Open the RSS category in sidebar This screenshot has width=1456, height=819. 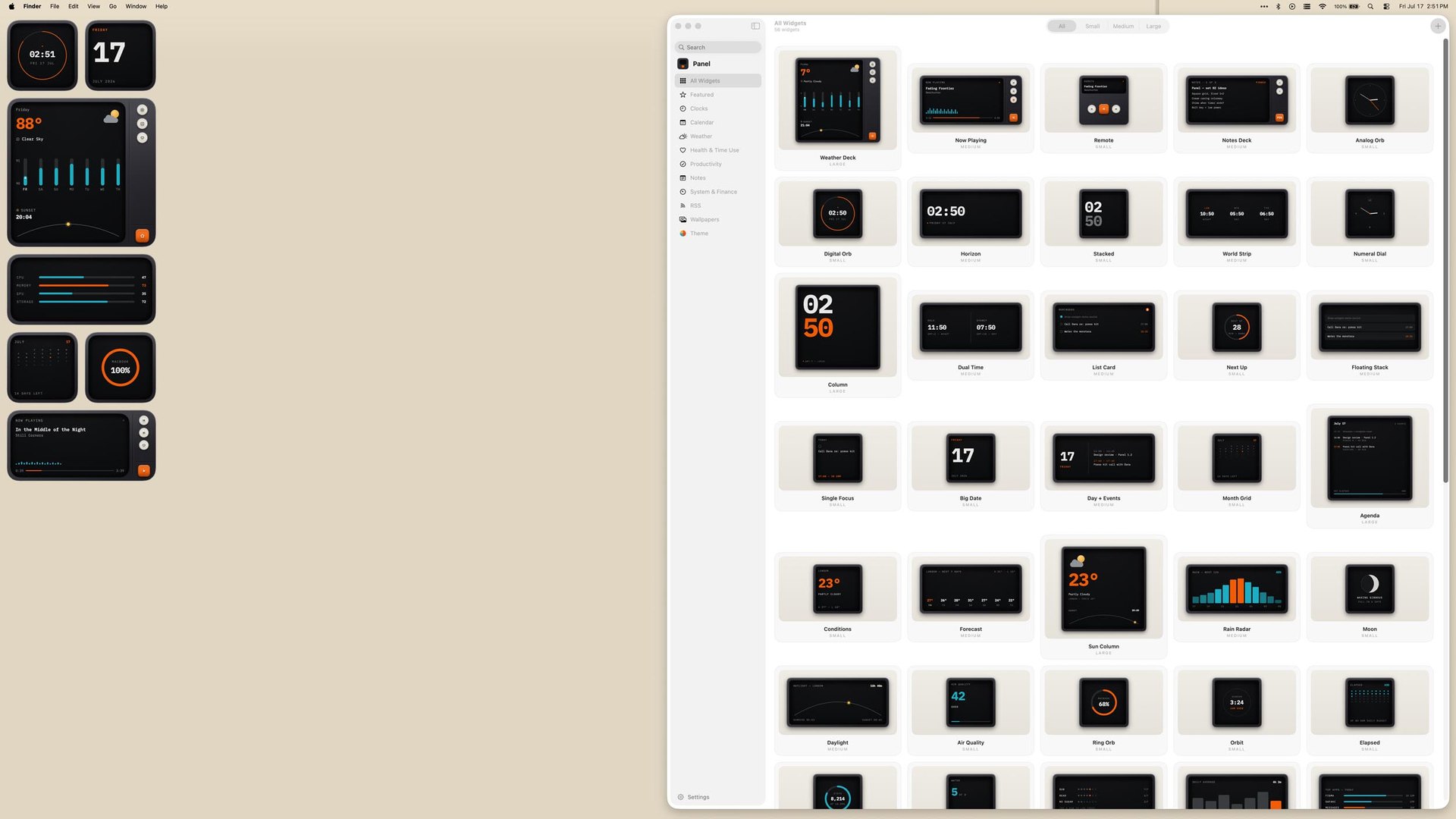tap(717, 206)
